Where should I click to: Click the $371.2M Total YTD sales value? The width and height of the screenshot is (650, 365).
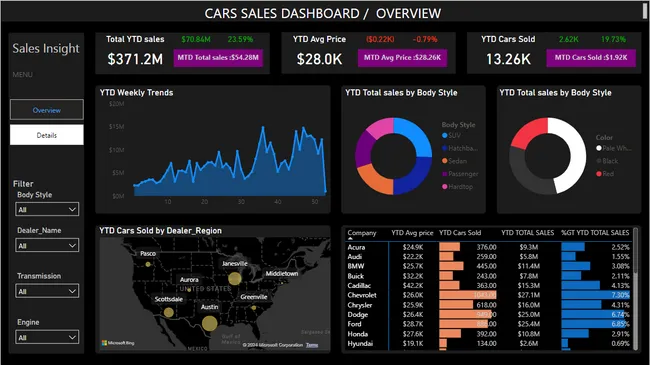[x=135, y=59]
